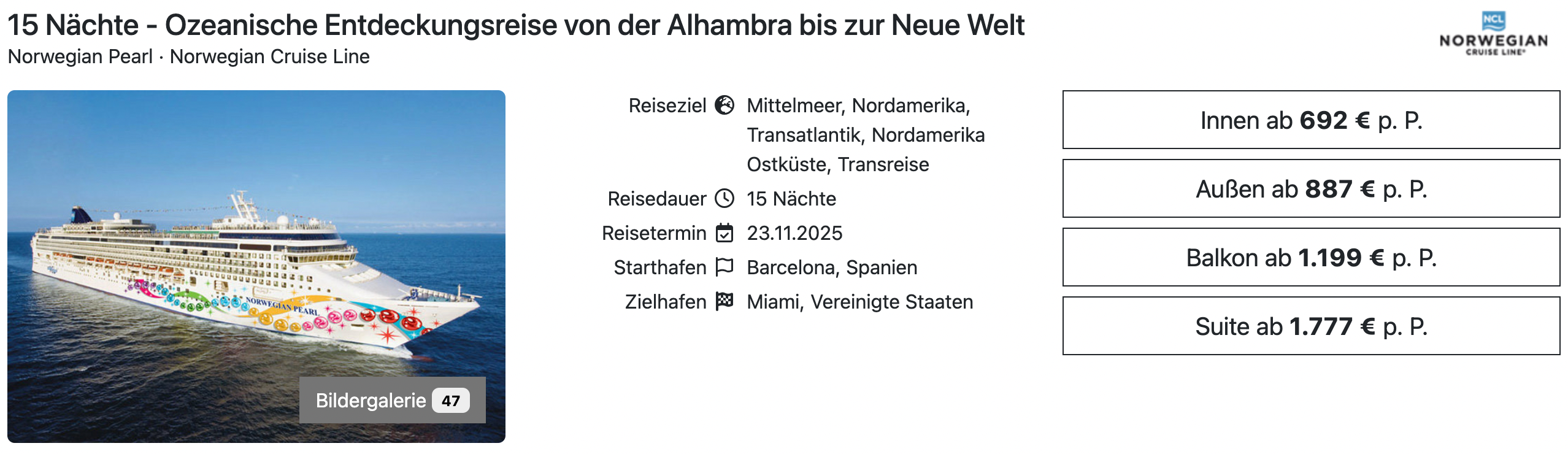Click the clock icon beside Reisedauer
1568x454 pixels.
[724, 199]
